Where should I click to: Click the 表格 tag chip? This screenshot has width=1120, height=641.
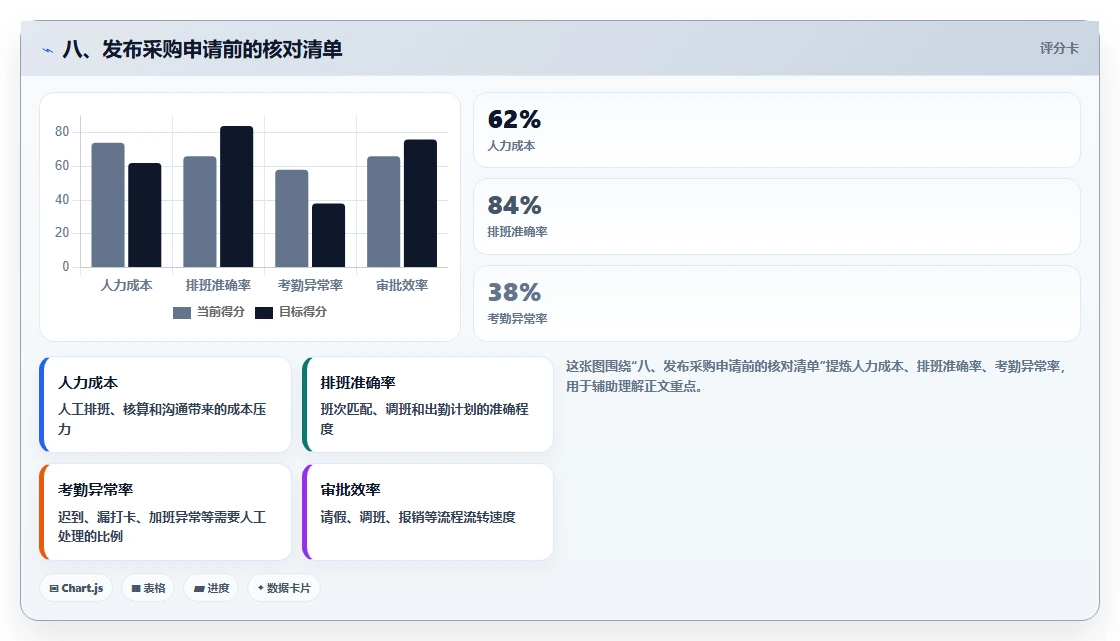148,588
